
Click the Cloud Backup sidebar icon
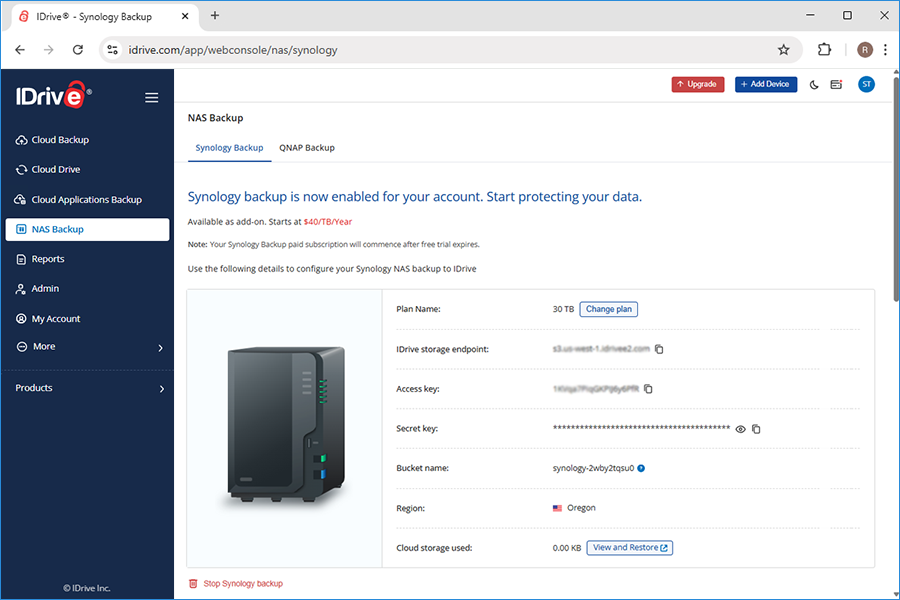pyautogui.click(x=21, y=140)
